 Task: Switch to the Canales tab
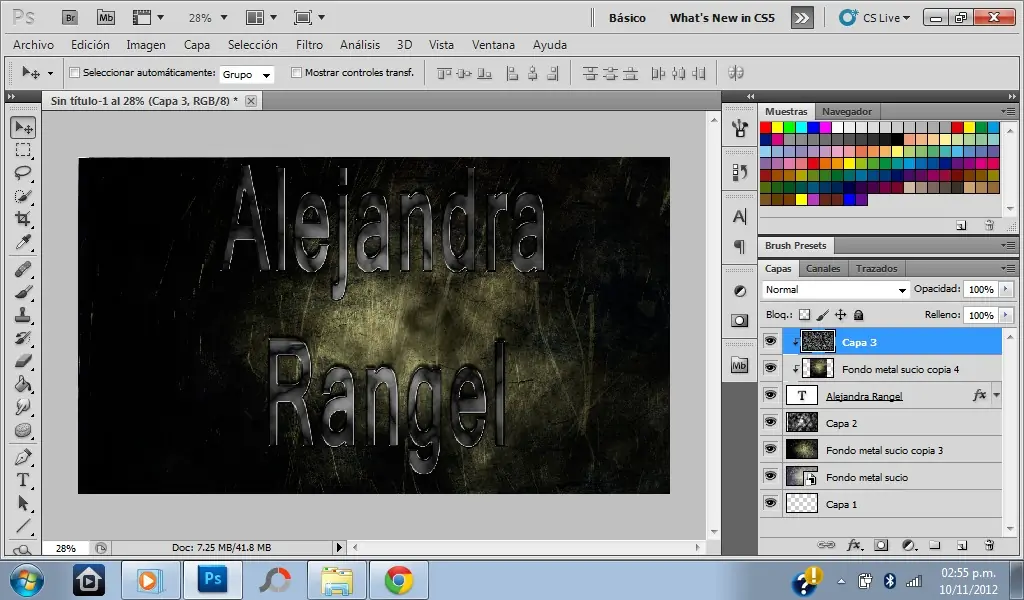(x=822, y=268)
